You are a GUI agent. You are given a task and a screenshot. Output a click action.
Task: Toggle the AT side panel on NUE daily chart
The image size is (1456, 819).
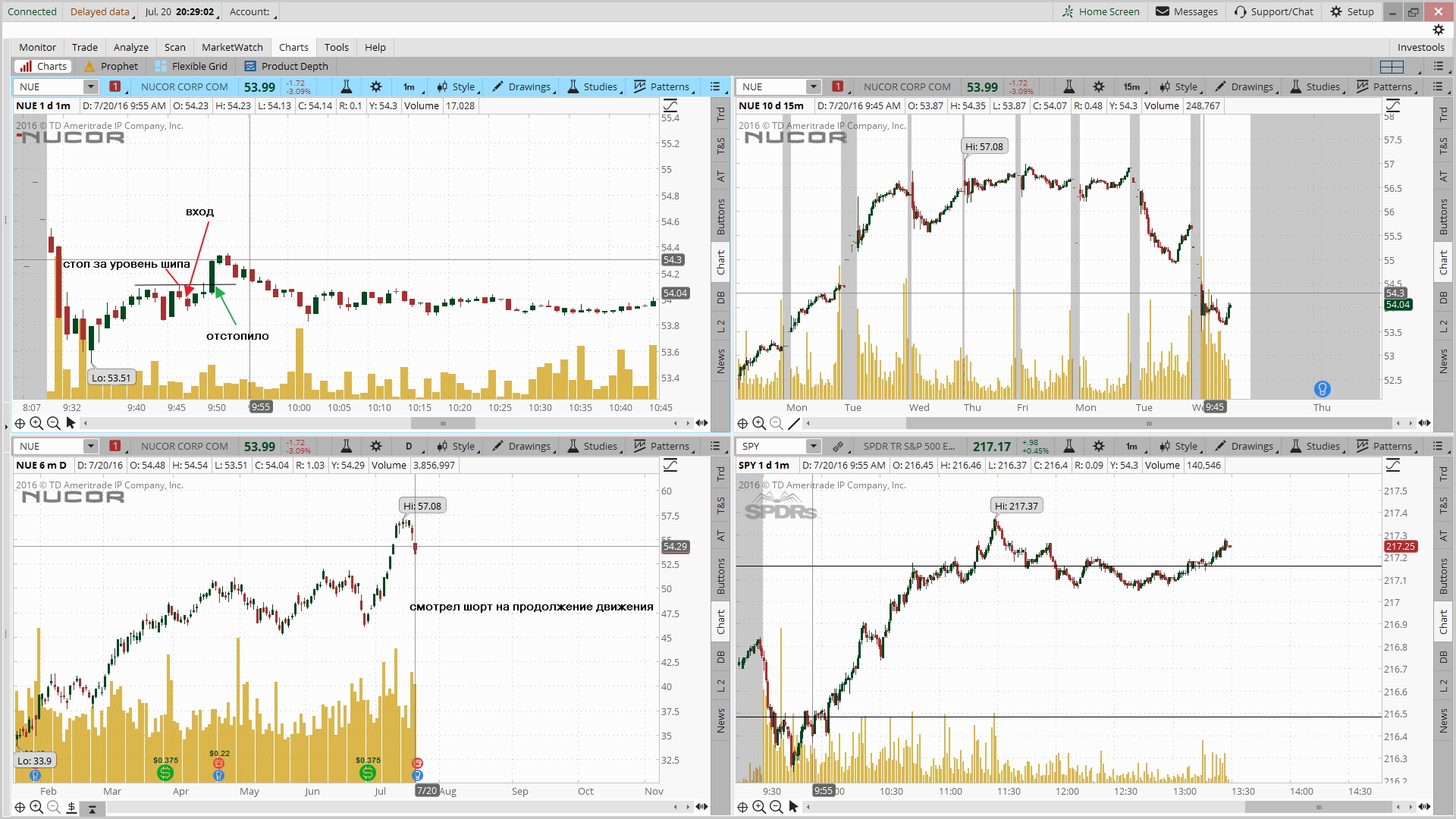[x=720, y=535]
